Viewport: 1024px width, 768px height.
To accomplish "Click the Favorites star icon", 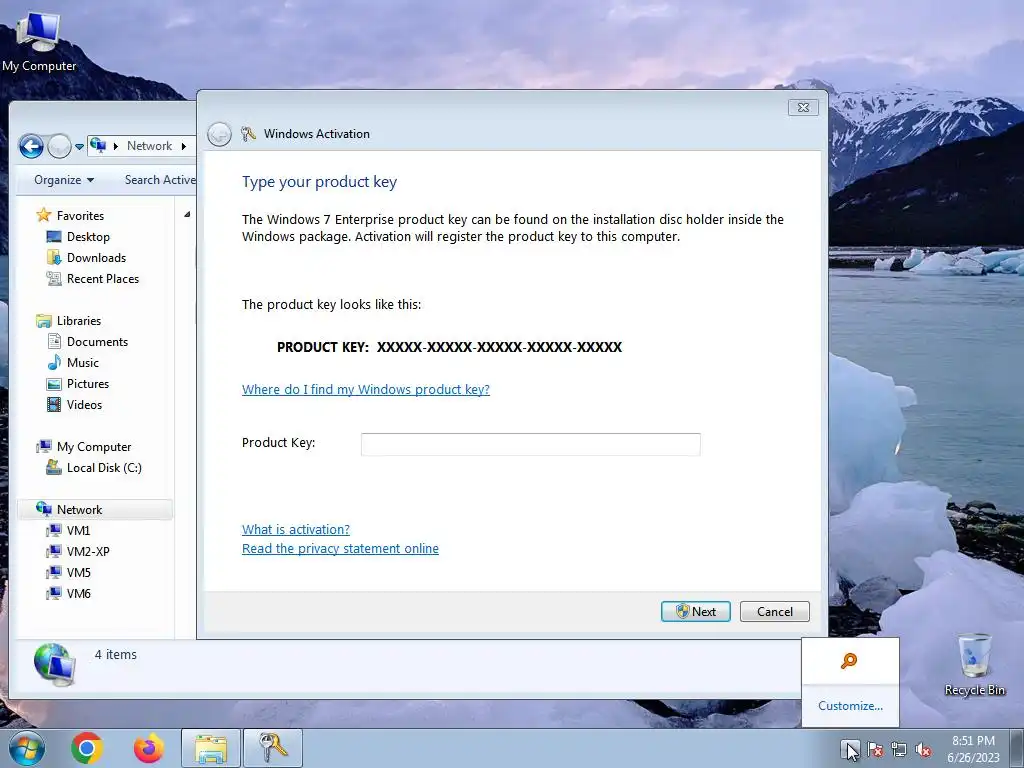I will pyautogui.click(x=43, y=215).
